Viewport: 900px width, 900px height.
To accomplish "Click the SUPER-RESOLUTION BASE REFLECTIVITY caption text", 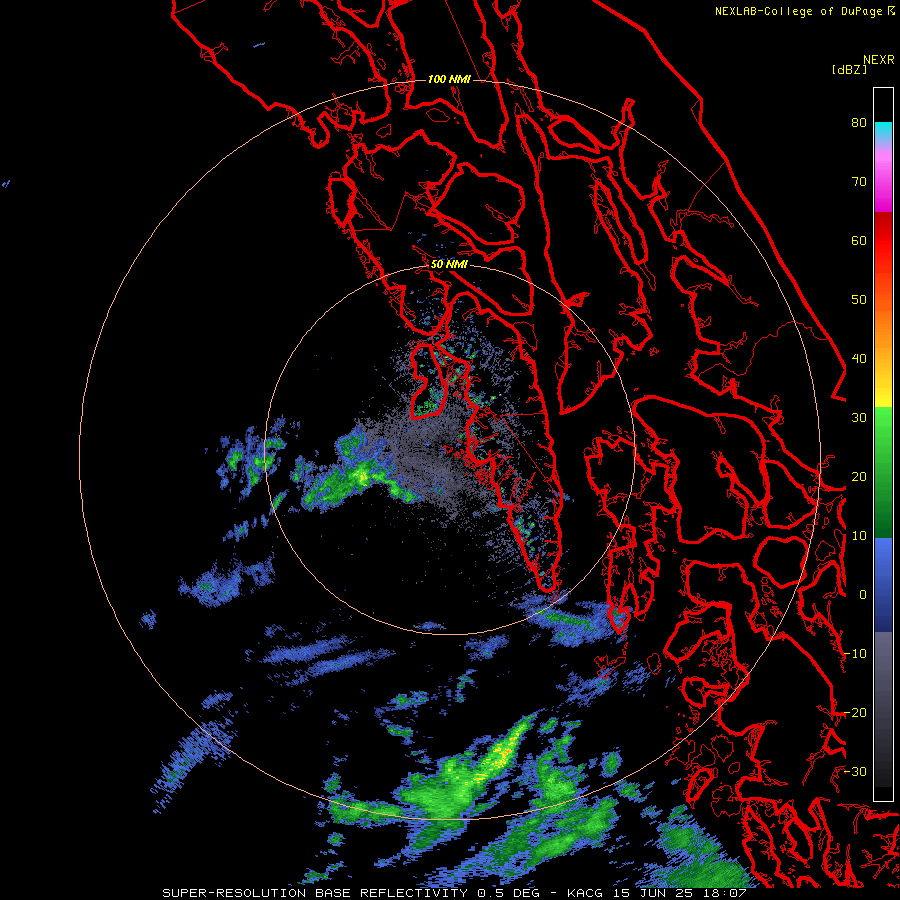I will [314, 893].
